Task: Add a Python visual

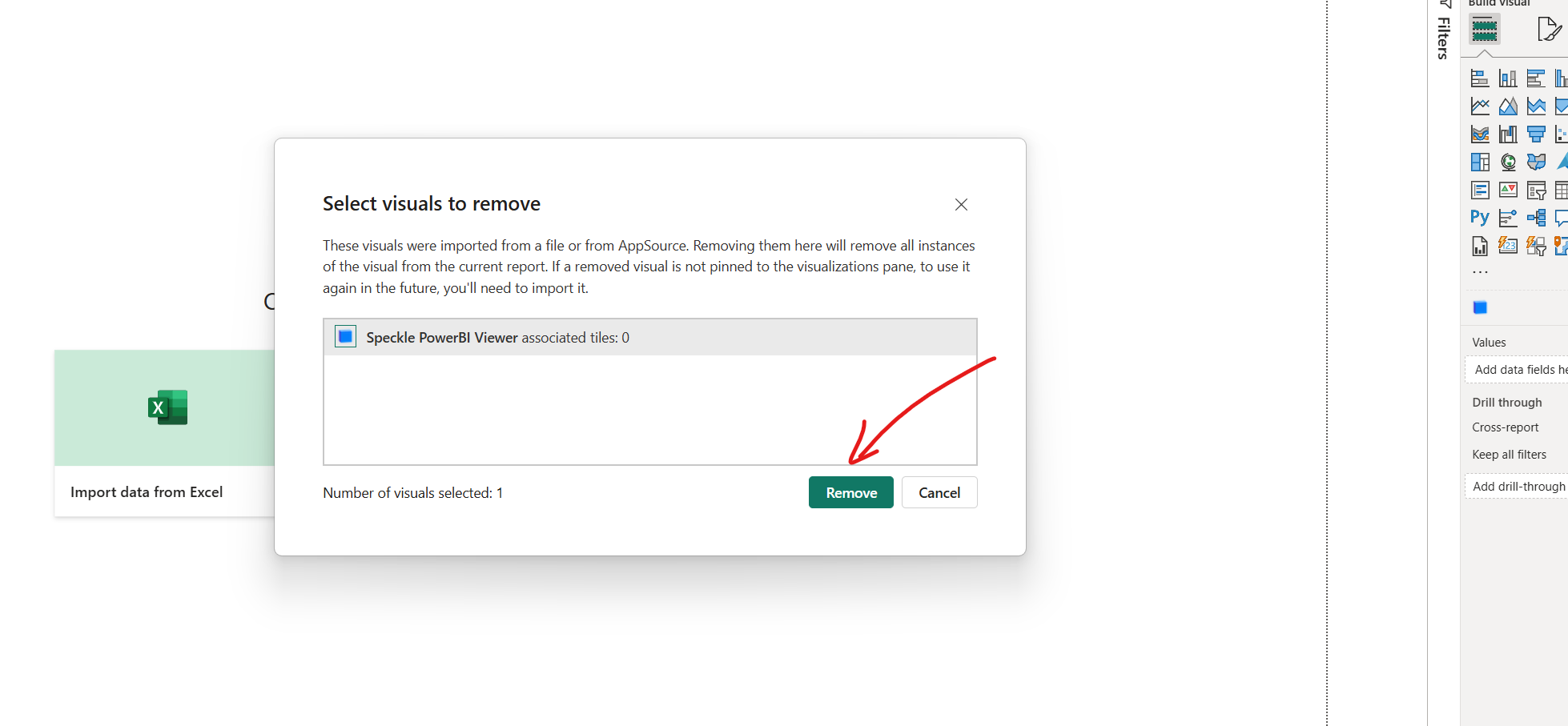Action: (x=1480, y=218)
